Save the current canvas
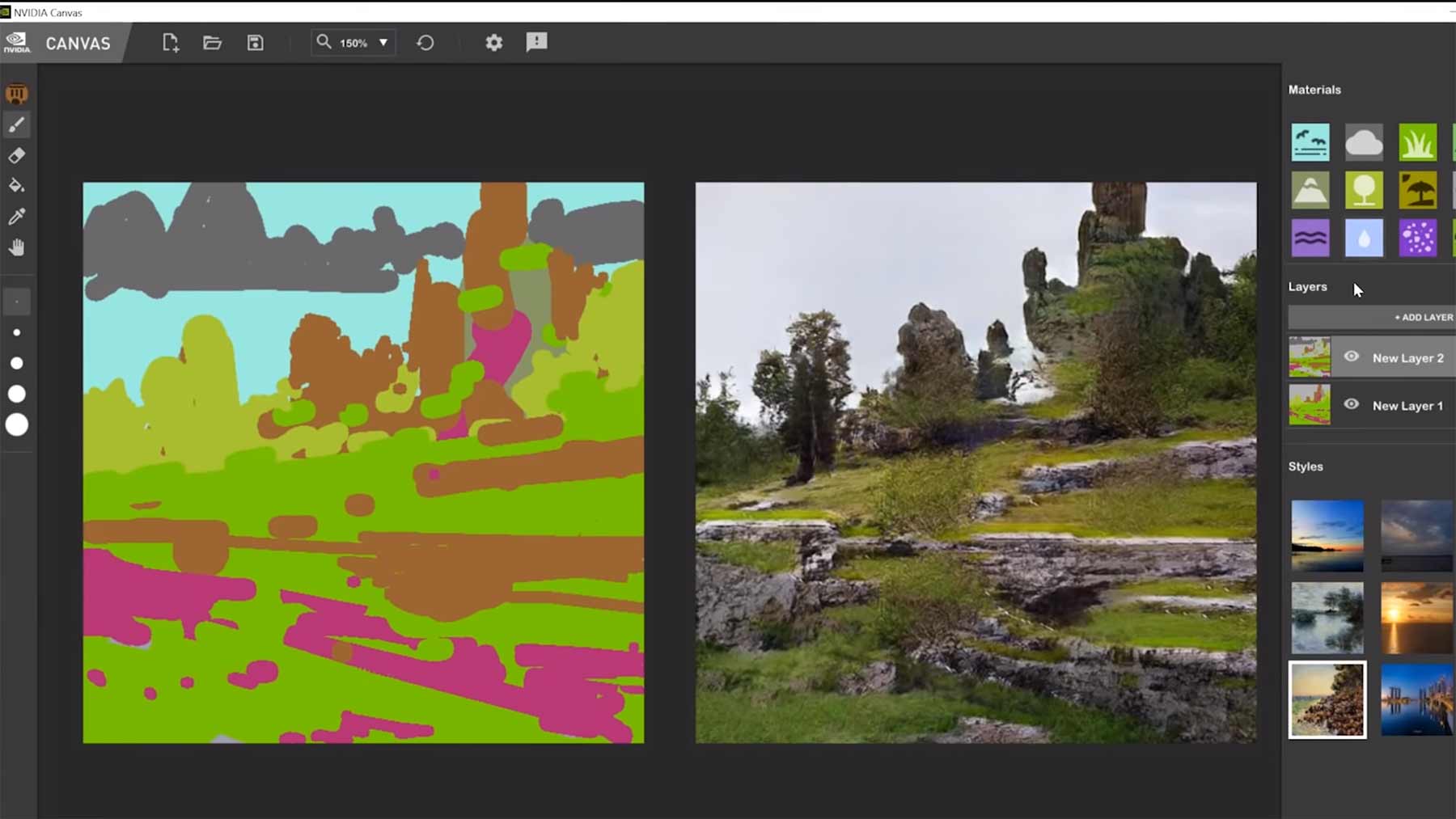 [255, 43]
